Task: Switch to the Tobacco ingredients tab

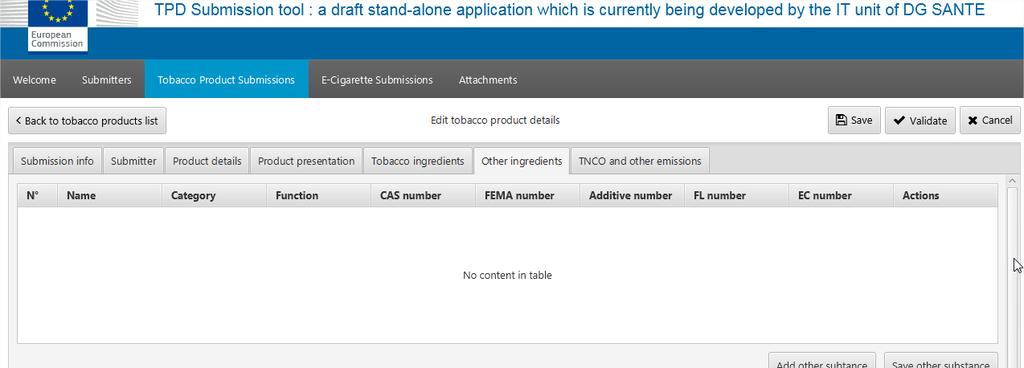Action: pyautogui.click(x=418, y=161)
